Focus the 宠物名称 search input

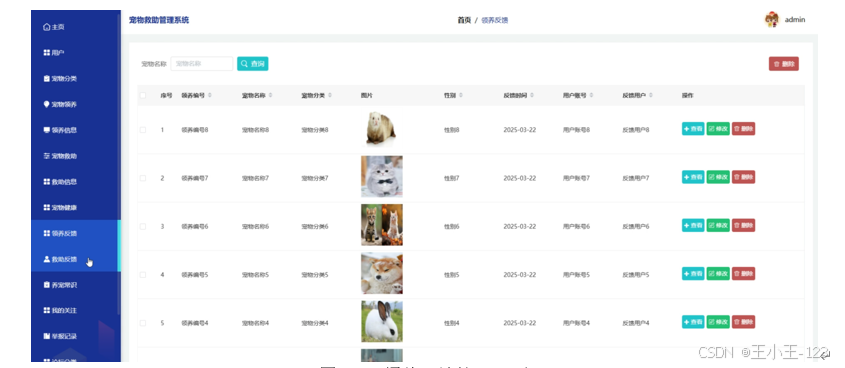tap(202, 64)
